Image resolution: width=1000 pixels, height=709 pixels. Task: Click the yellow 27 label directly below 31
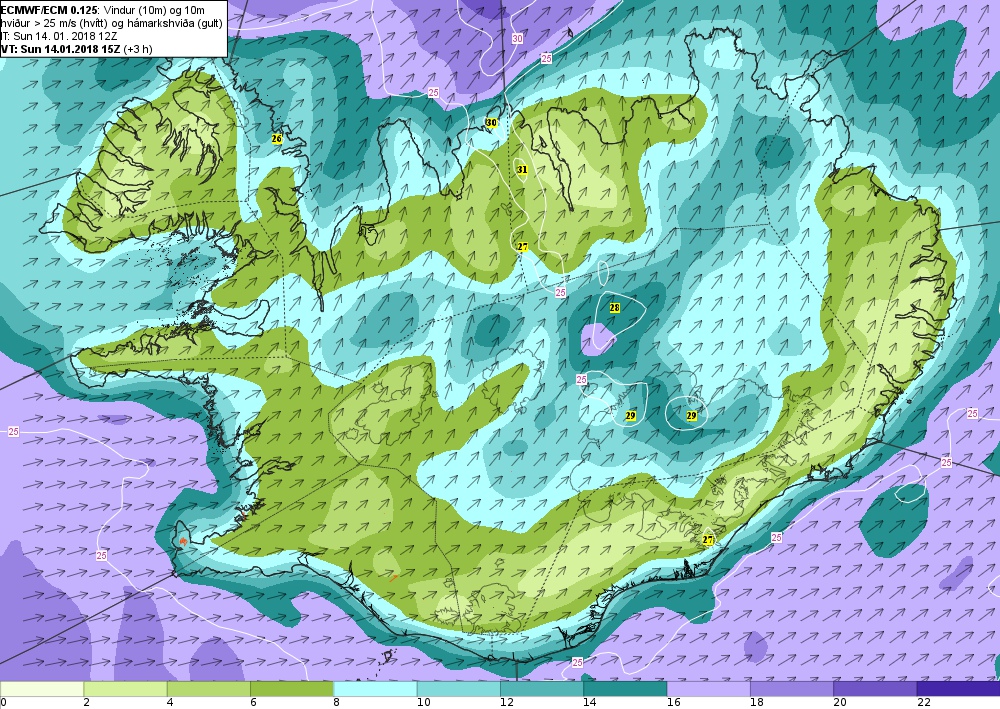pyautogui.click(x=523, y=247)
